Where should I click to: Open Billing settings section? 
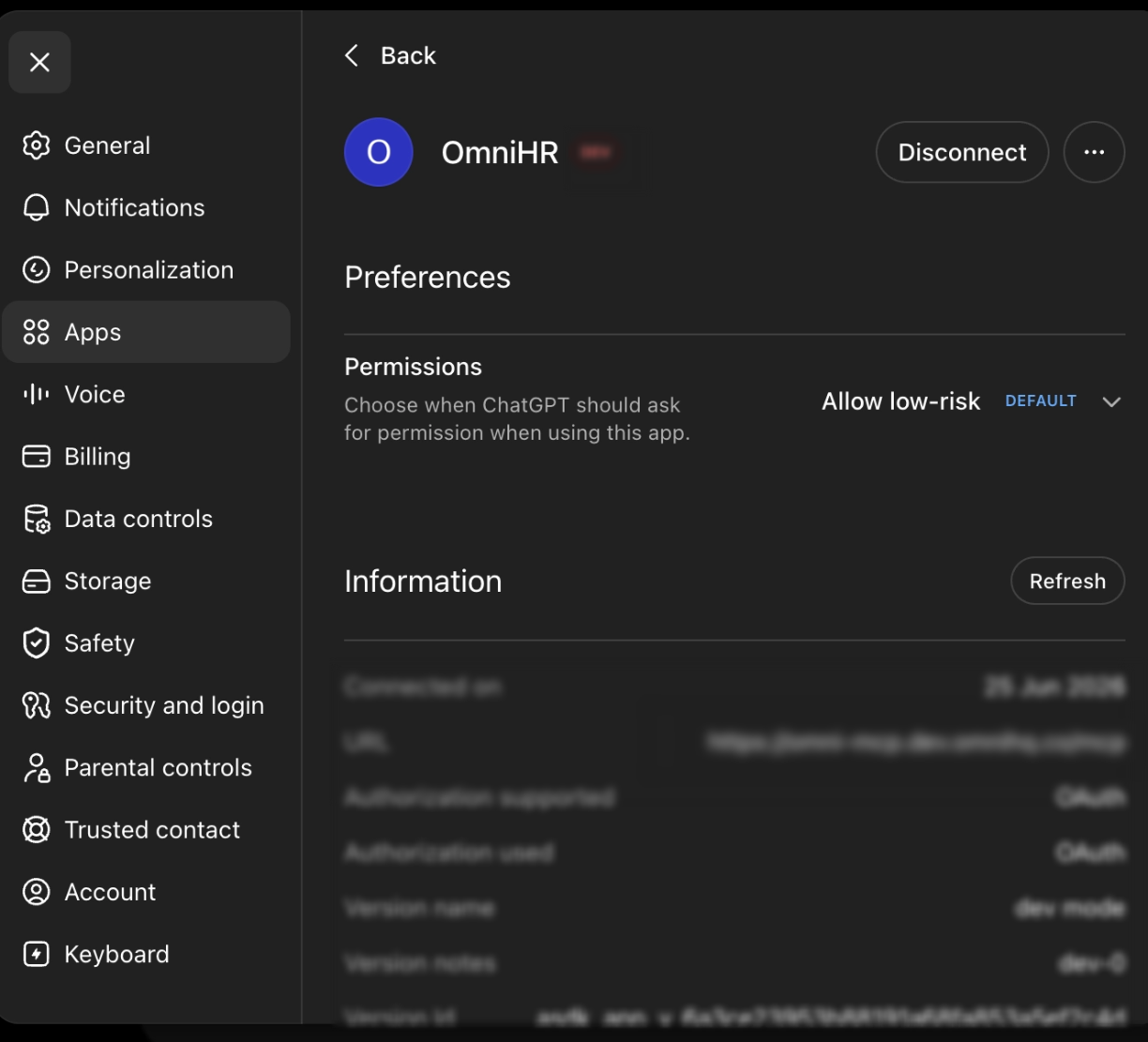pyautogui.click(x=146, y=457)
